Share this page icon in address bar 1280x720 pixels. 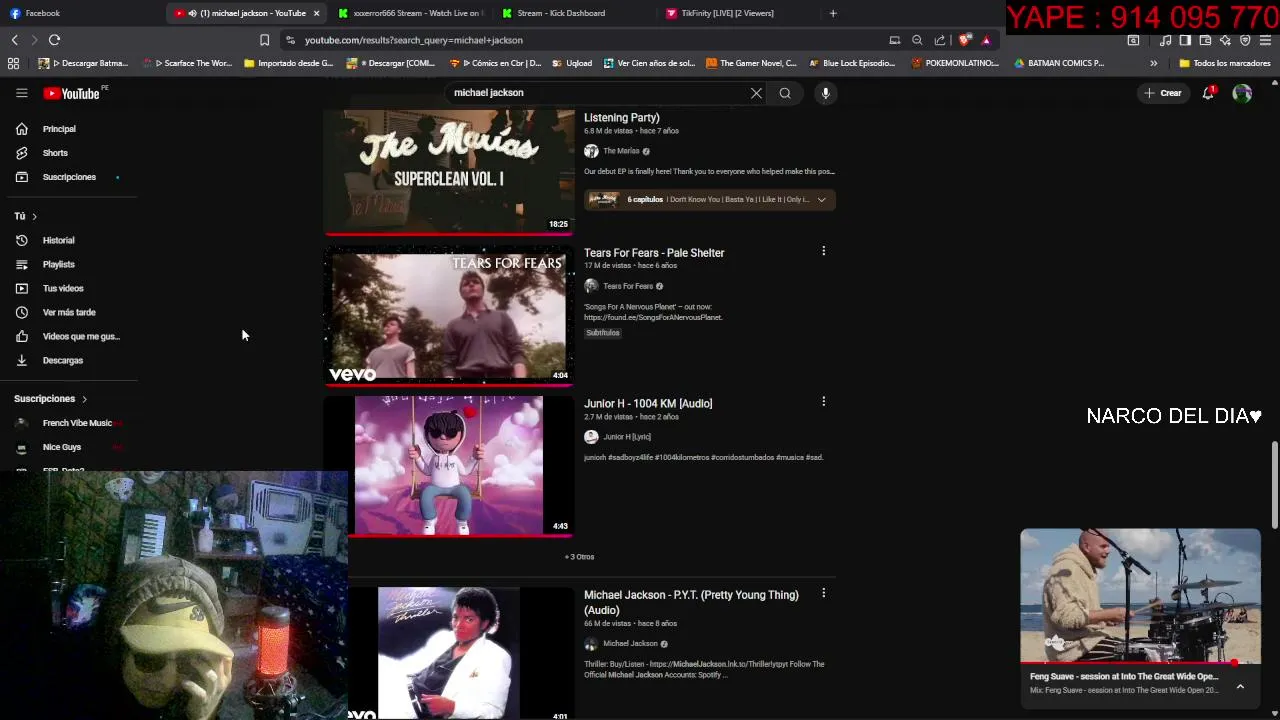(x=940, y=40)
